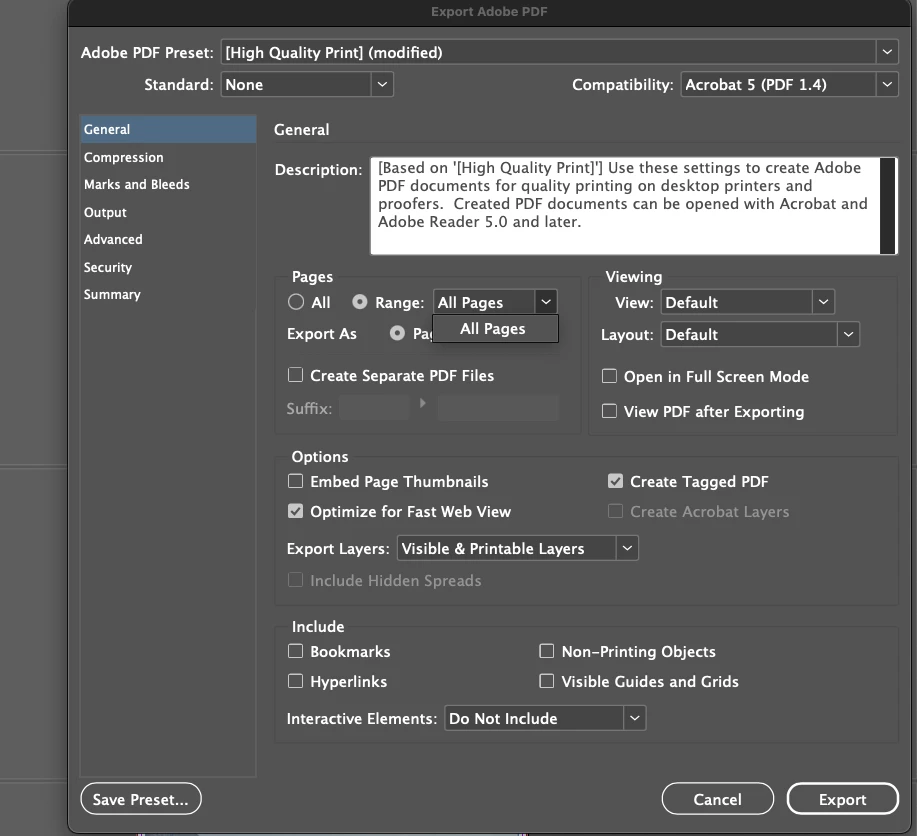Check the Hyperlinks include option
This screenshot has height=836, width=917.
pyautogui.click(x=295, y=682)
